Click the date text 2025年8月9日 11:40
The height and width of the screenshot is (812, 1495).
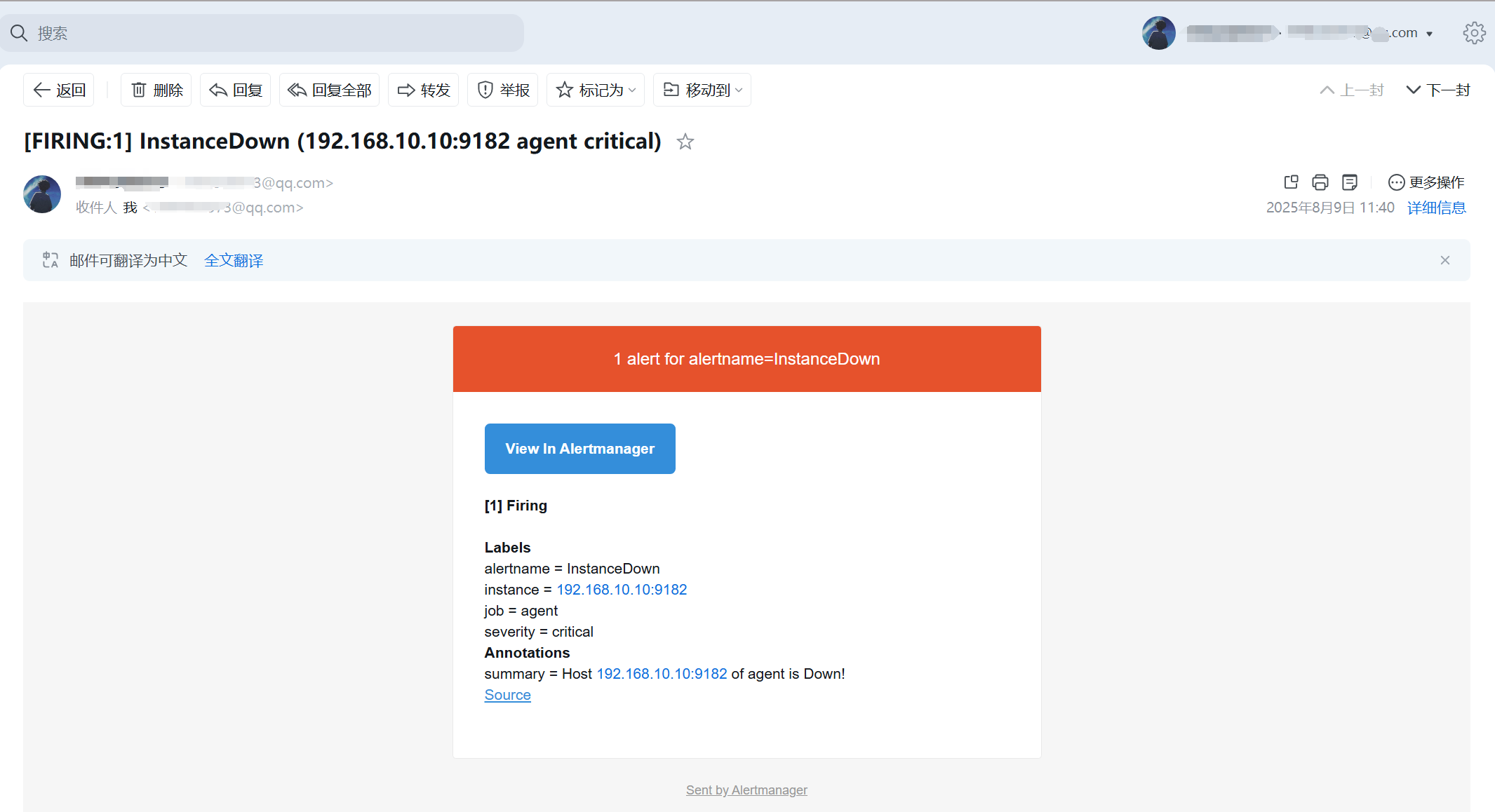1330,208
